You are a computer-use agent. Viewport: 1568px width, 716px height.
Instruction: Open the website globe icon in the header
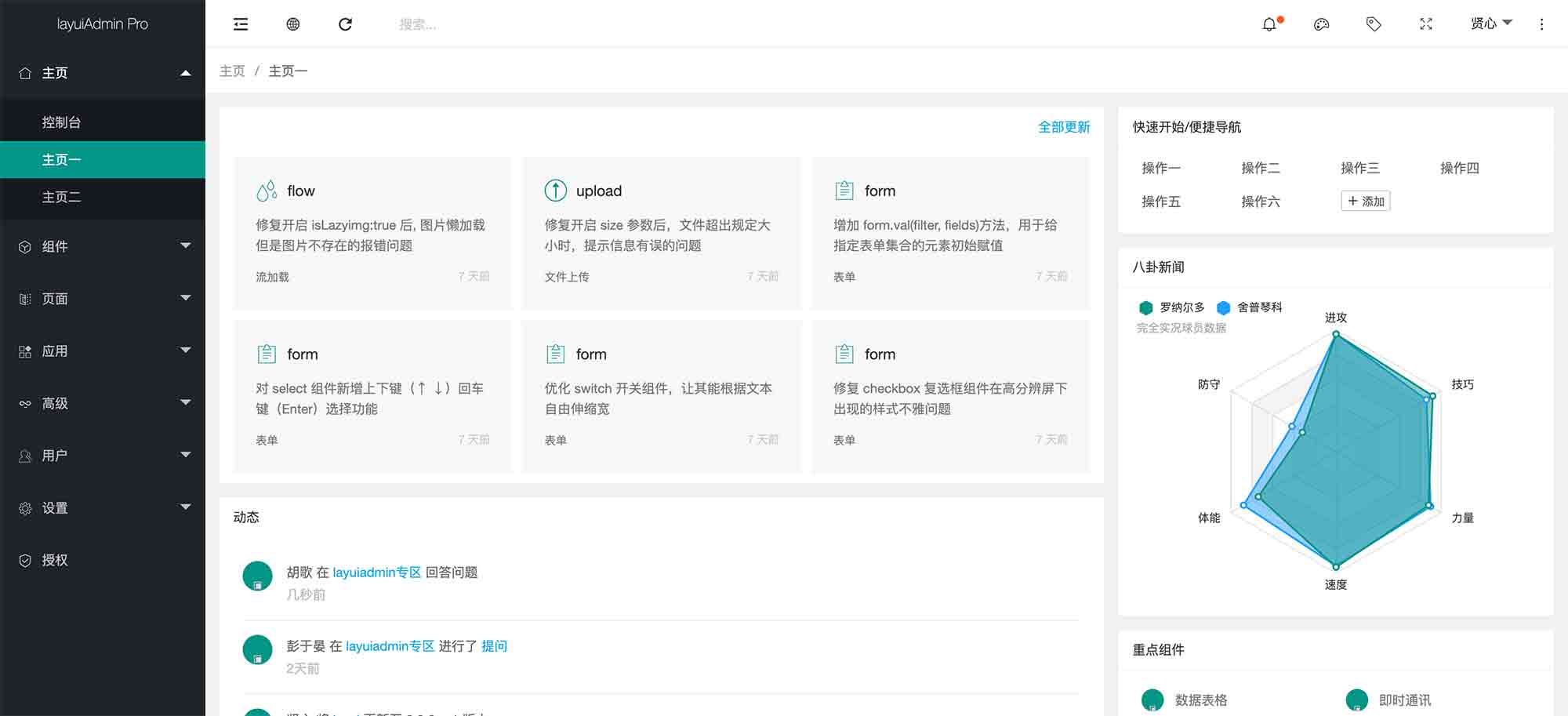click(292, 24)
